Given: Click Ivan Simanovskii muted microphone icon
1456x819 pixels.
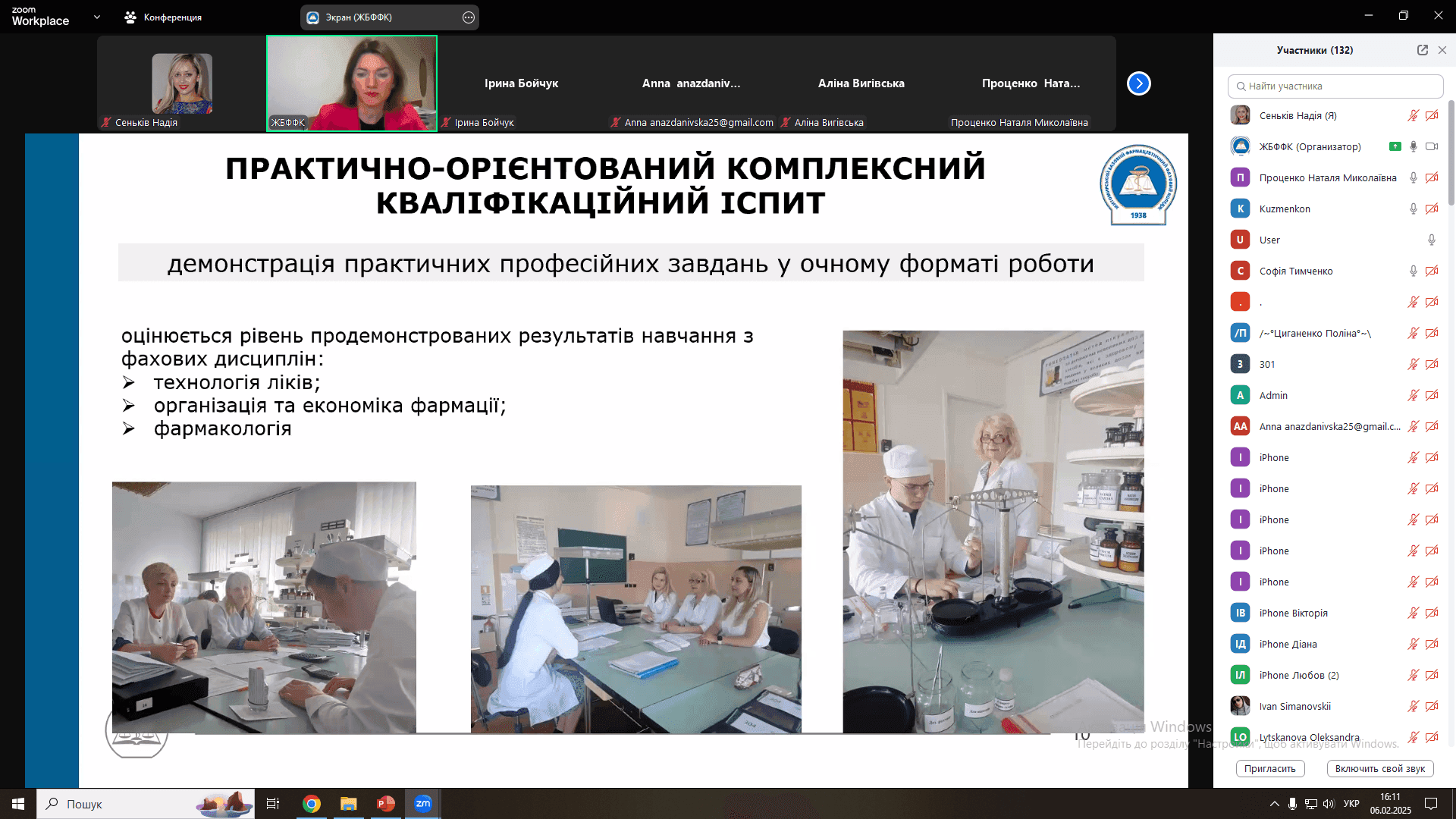Looking at the screenshot, I should pyautogui.click(x=1414, y=706).
